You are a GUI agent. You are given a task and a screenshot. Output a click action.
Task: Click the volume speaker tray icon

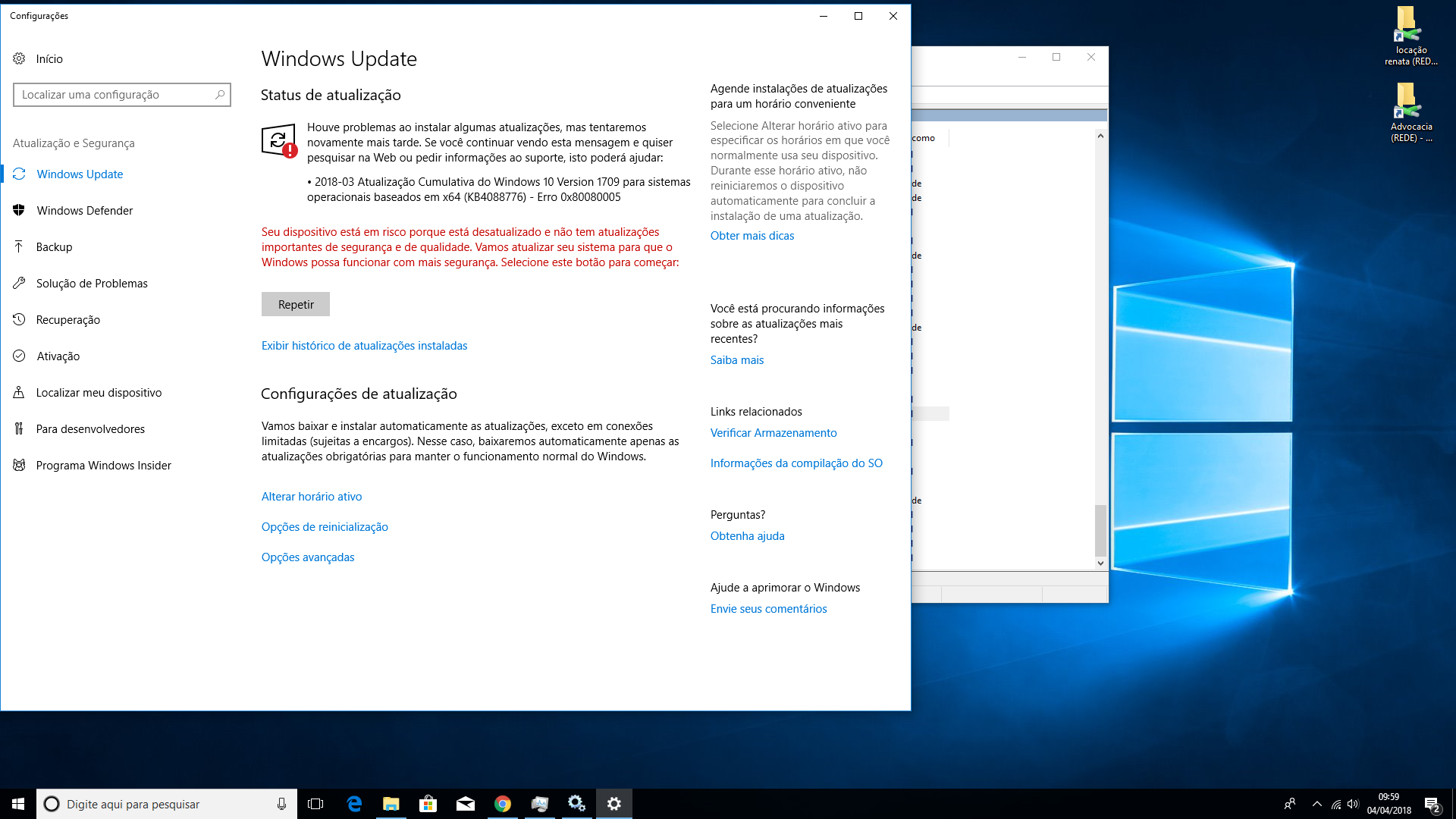click(1353, 804)
